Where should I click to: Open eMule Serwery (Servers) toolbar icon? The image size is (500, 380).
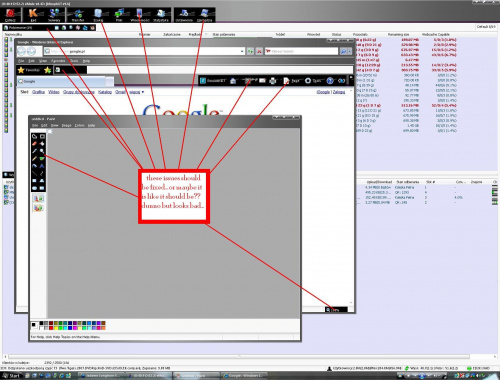coord(54,15)
